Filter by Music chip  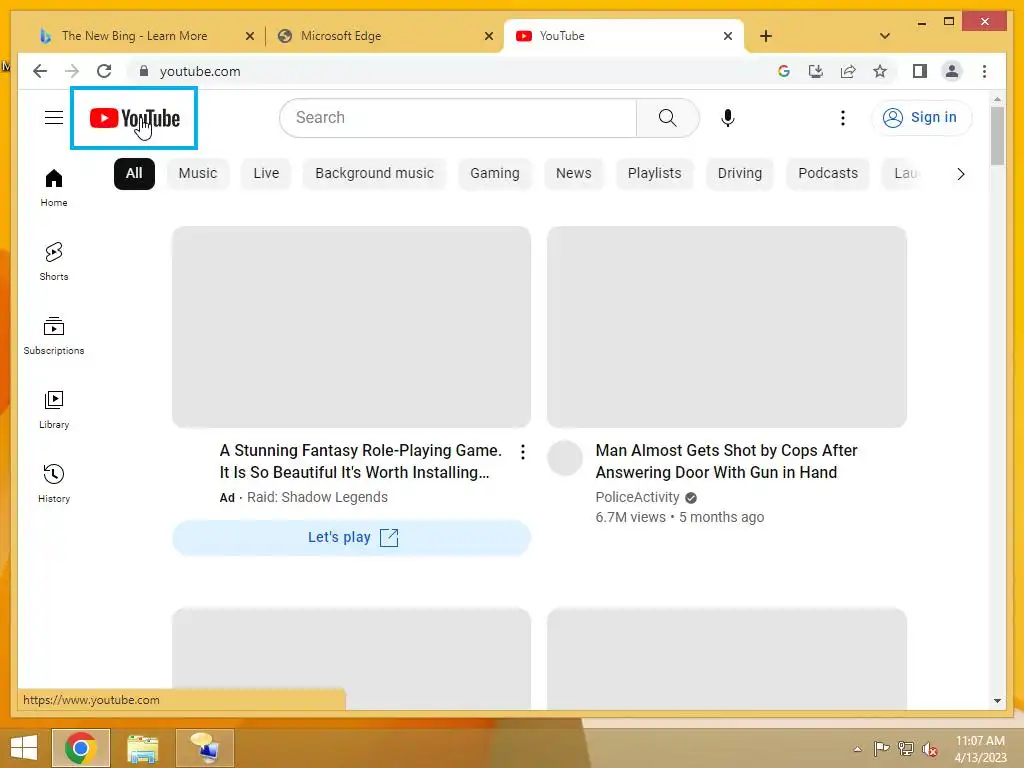pyautogui.click(x=198, y=173)
